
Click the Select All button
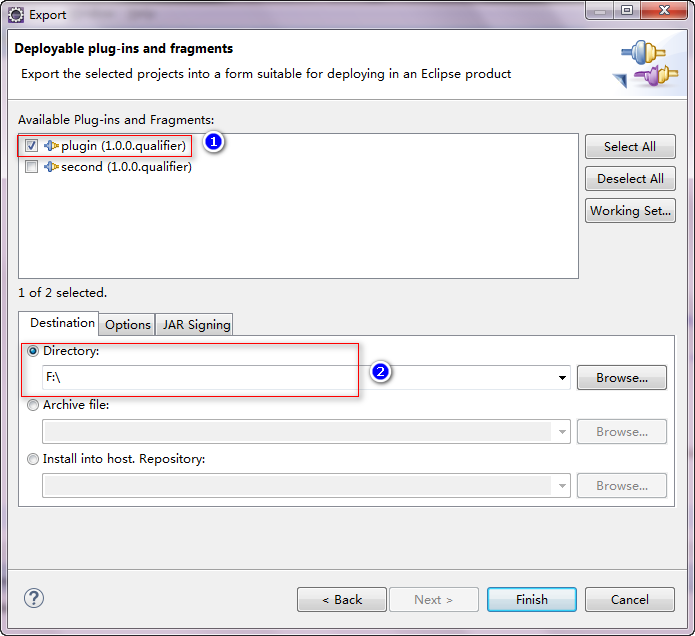pos(630,147)
